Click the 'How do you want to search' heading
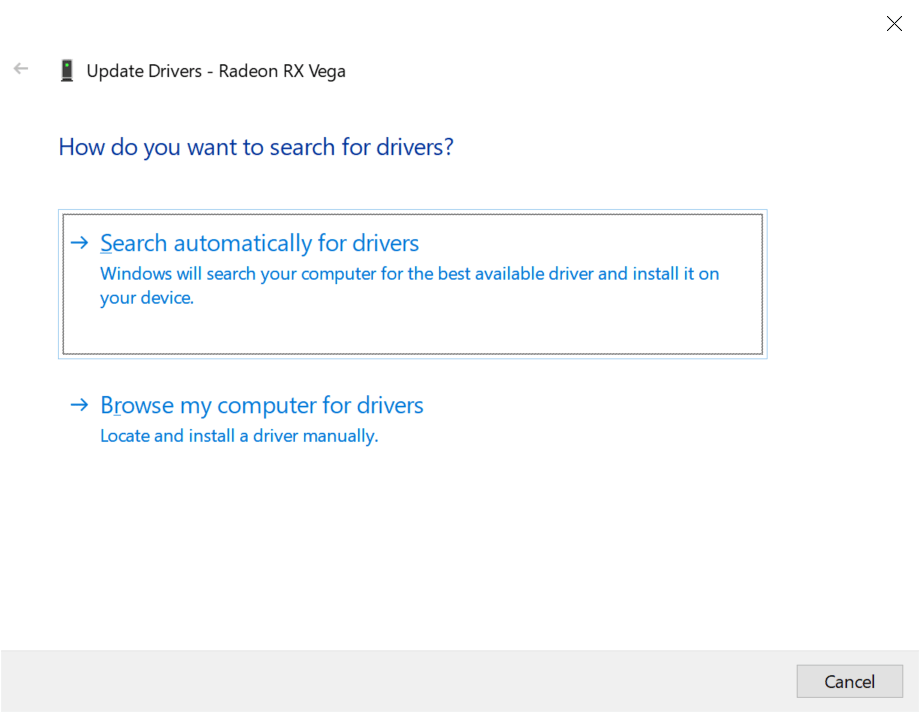Screen dimensions: 920x712 256,147
